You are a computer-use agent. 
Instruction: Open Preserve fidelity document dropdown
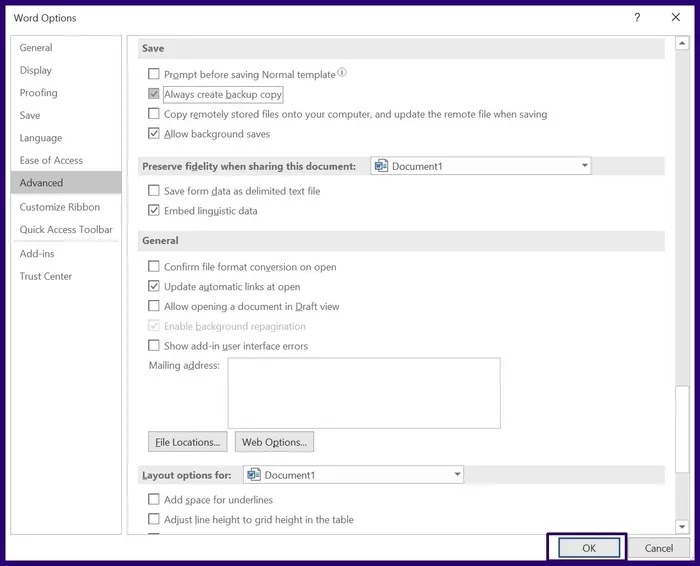pyautogui.click(x=480, y=166)
